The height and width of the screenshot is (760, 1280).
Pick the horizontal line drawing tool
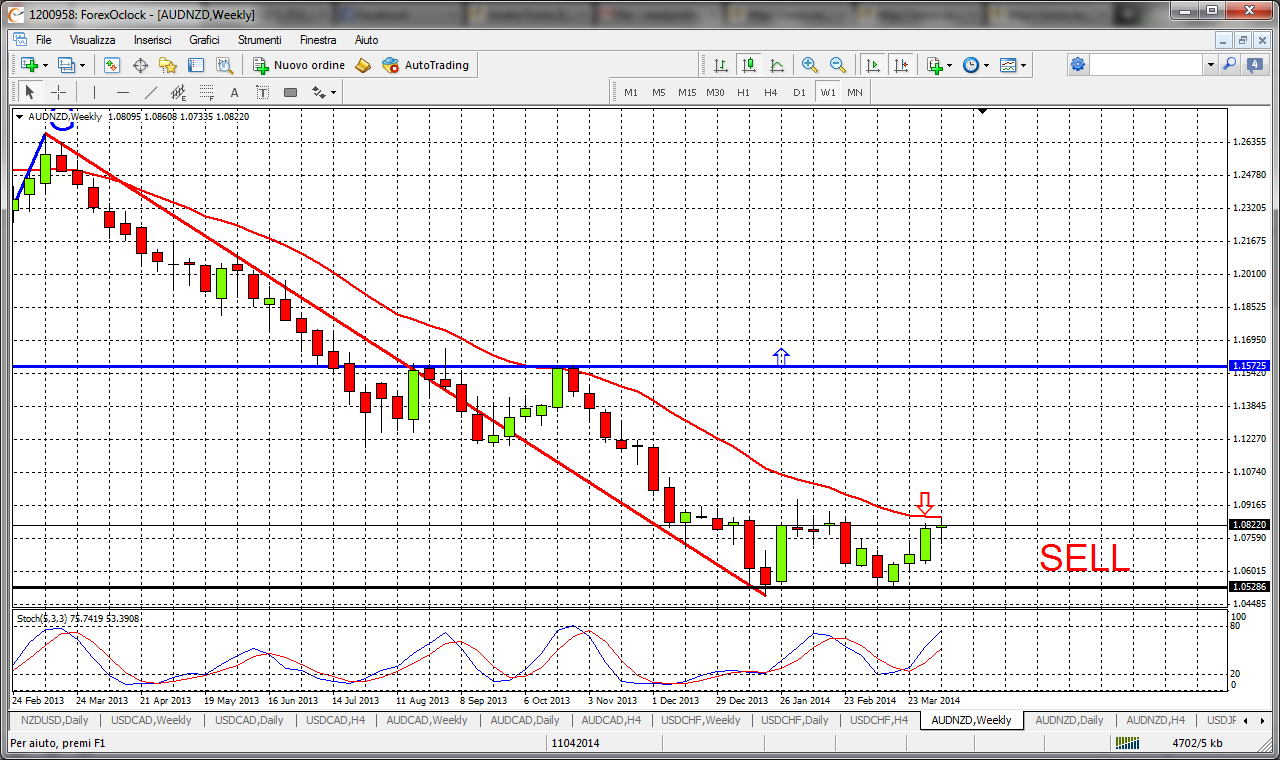[123, 92]
